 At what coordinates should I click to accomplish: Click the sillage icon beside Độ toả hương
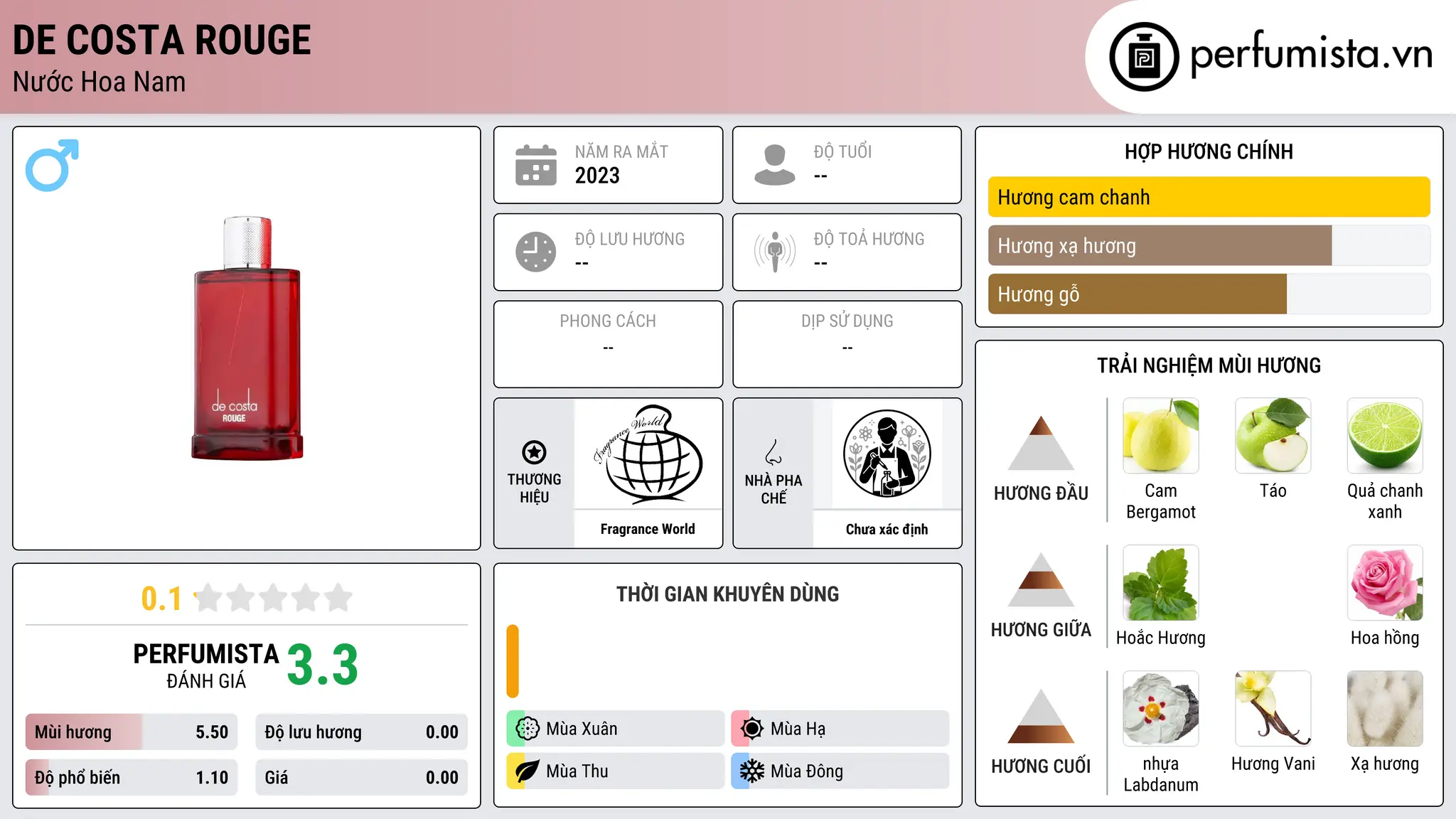[x=774, y=252]
